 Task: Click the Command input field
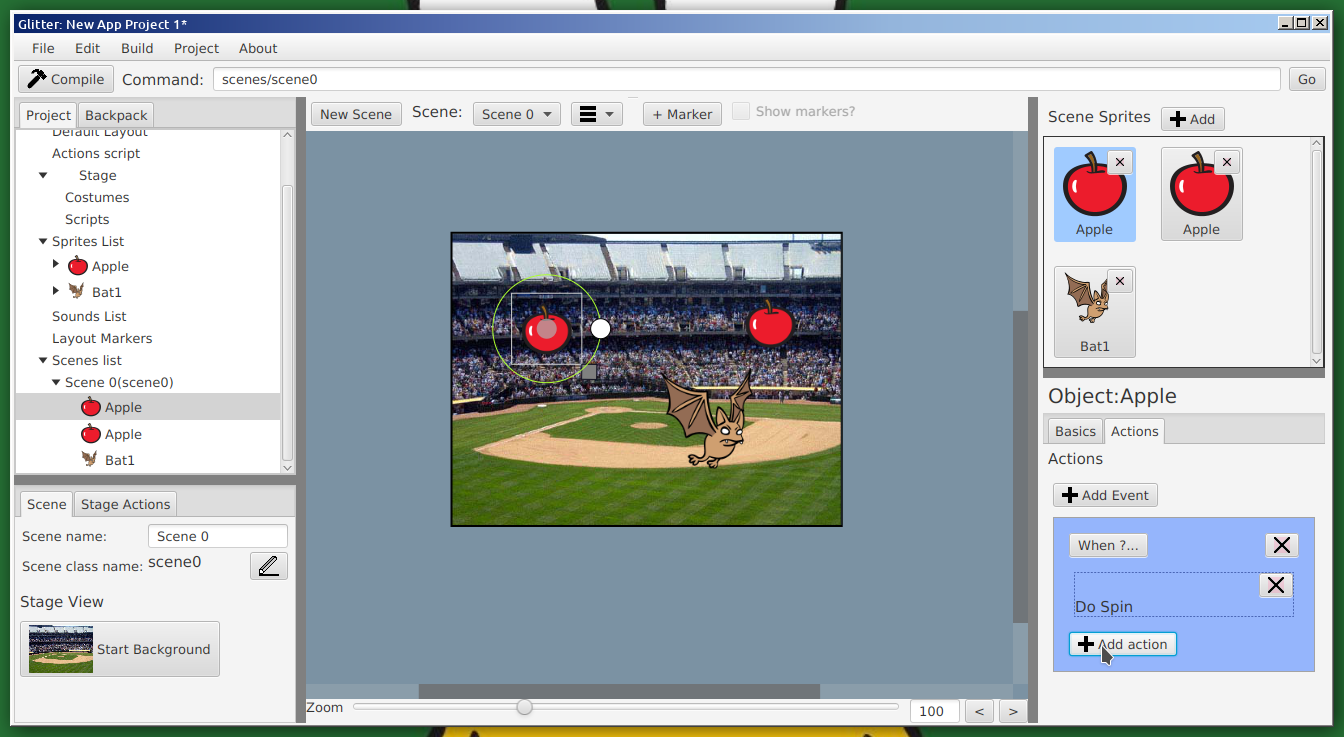(x=746, y=79)
